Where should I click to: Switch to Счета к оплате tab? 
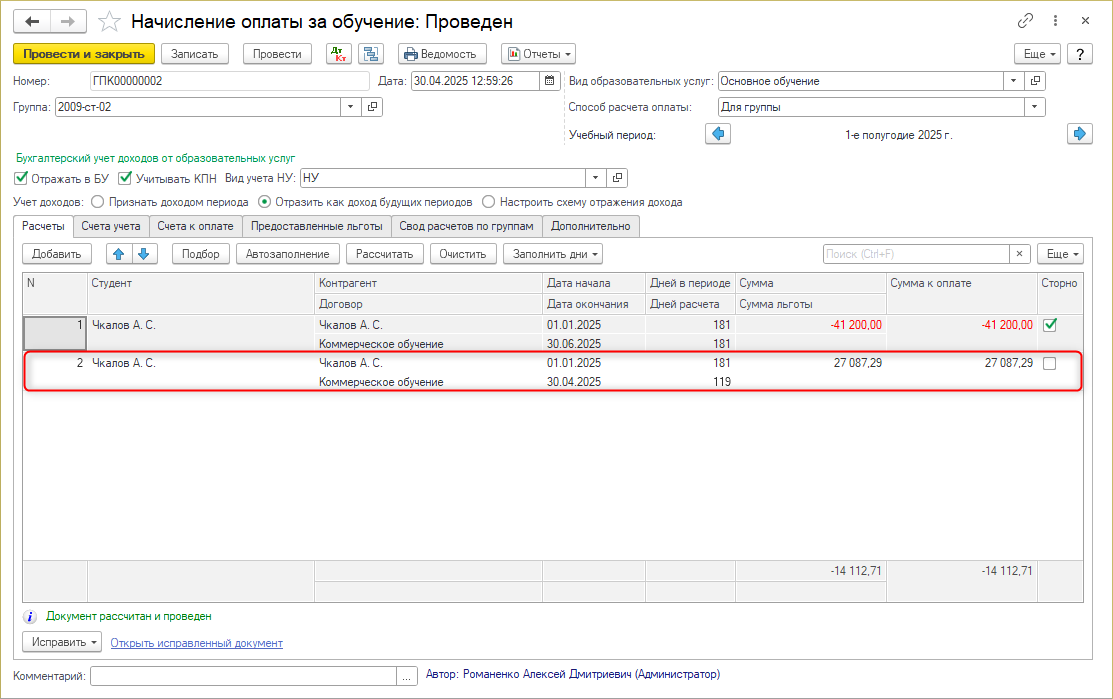195,226
